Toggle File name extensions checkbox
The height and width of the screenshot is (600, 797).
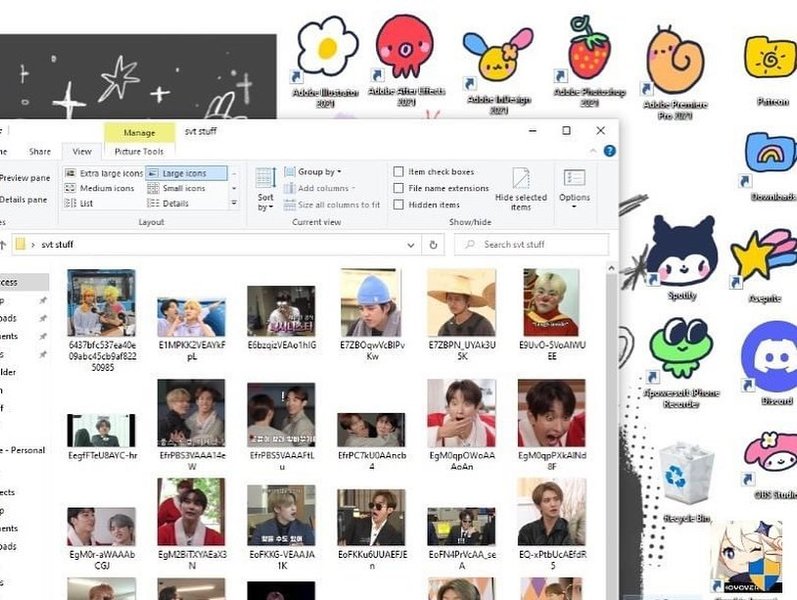click(441, 188)
